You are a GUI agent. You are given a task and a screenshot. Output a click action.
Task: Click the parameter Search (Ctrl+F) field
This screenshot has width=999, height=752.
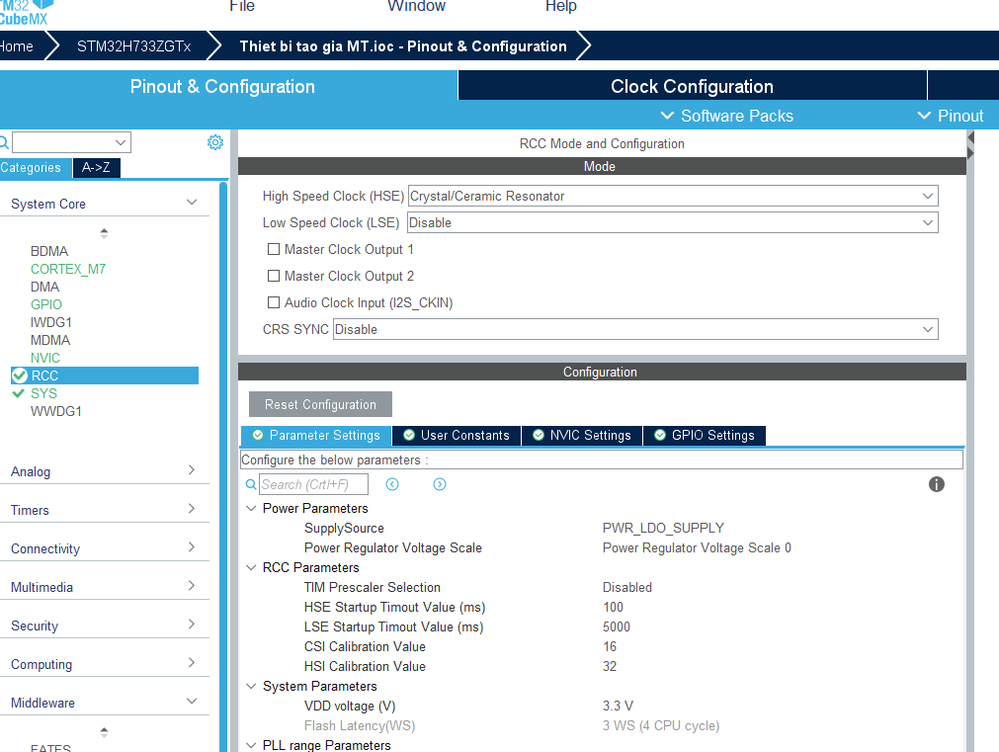313,484
